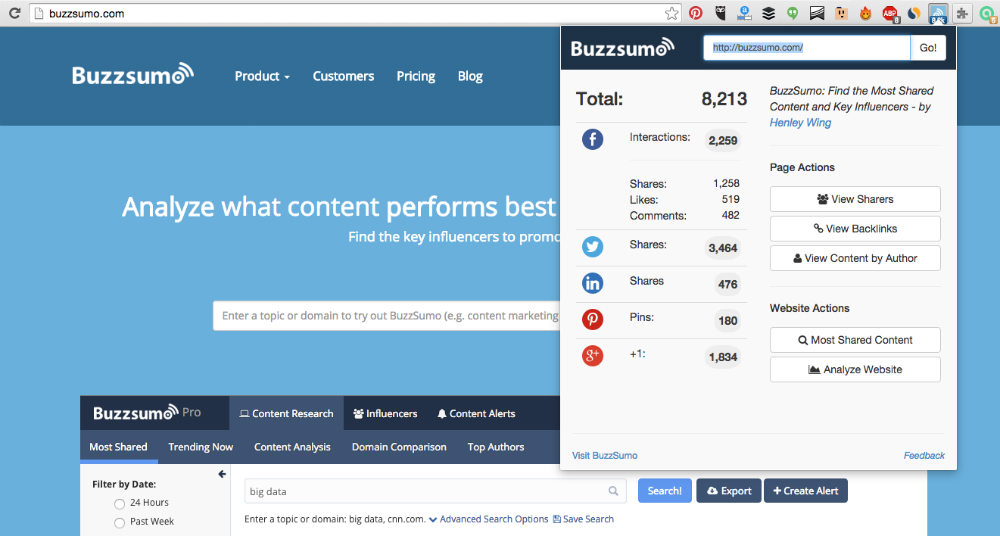
Task: Click the Twitter icon in the popup
Action: pyautogui.click(x=592, y=246)
